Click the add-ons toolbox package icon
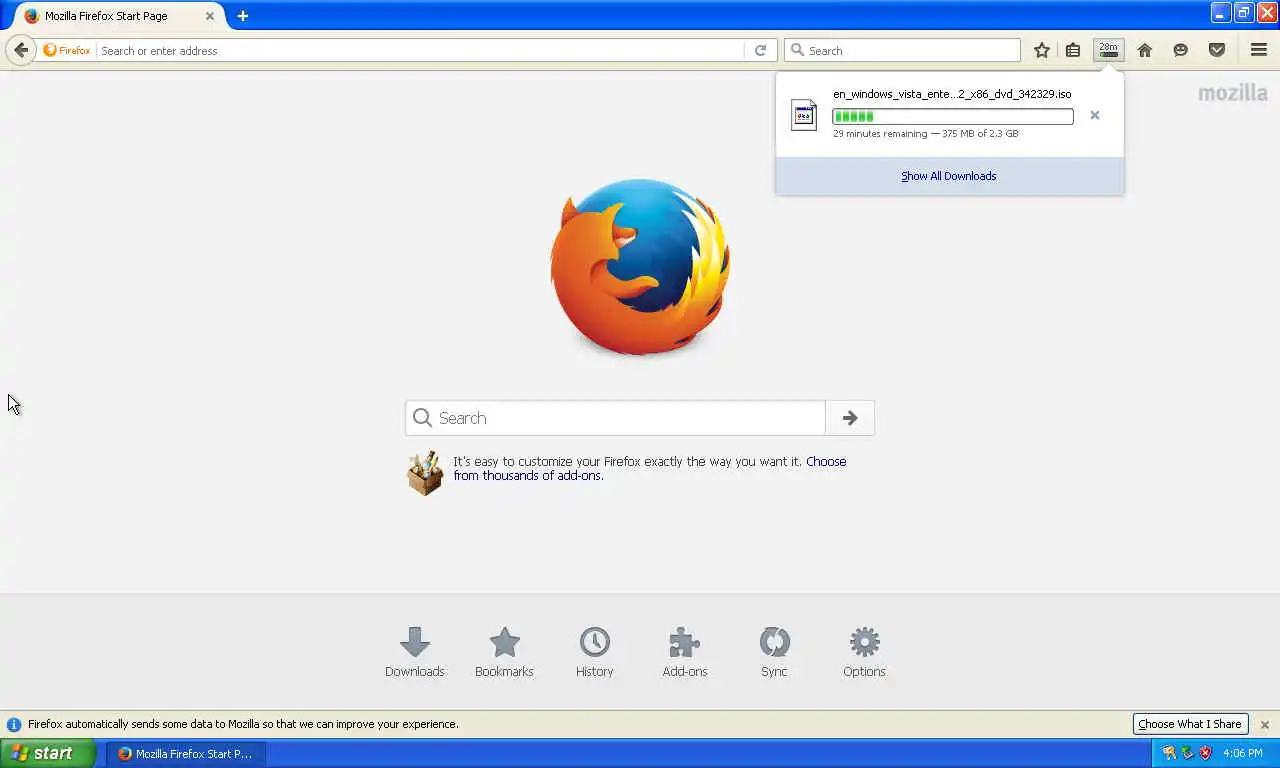 tap(425, 472)
